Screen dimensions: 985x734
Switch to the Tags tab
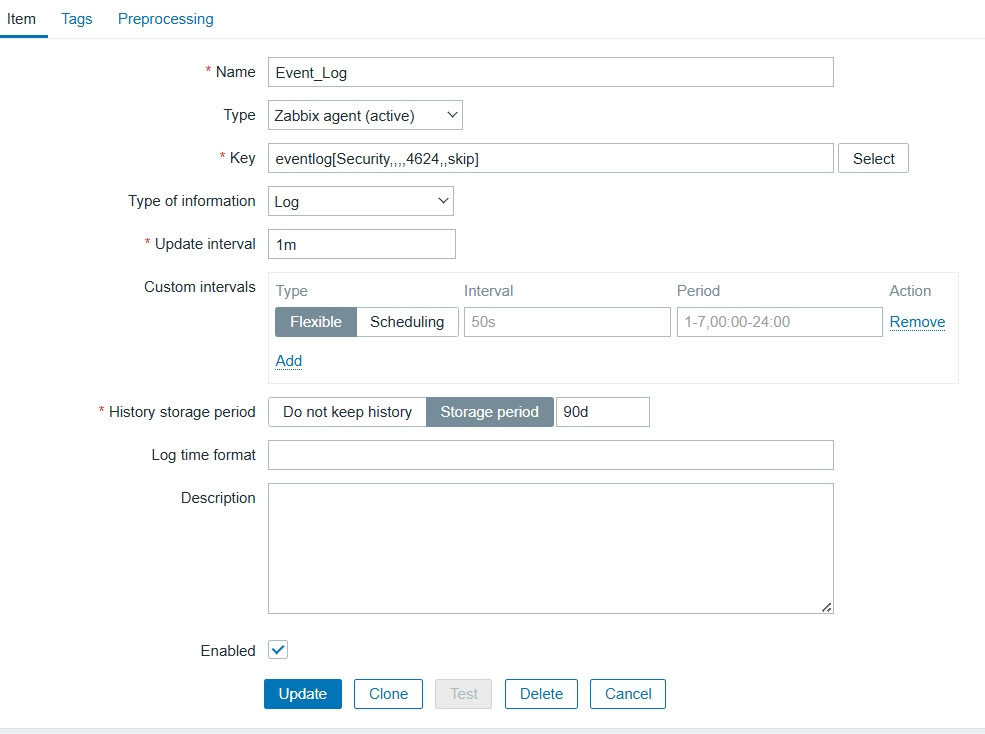click(77, 19)
